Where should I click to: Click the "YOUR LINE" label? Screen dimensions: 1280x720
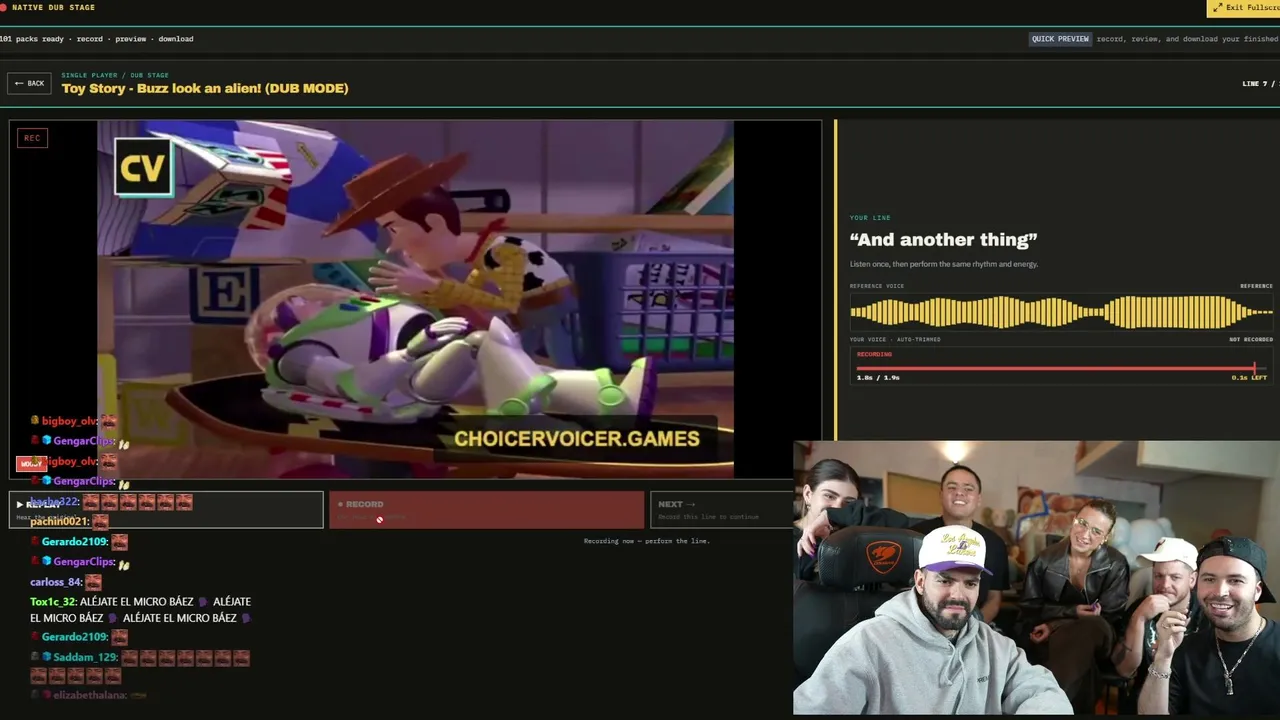(x=870, y=218)
